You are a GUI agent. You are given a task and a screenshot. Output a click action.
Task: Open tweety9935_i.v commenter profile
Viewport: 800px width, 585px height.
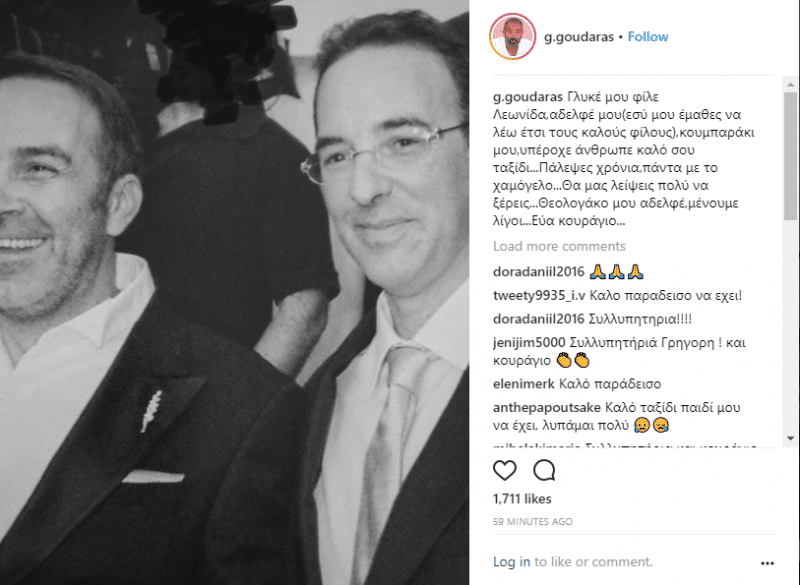(539, 295)
